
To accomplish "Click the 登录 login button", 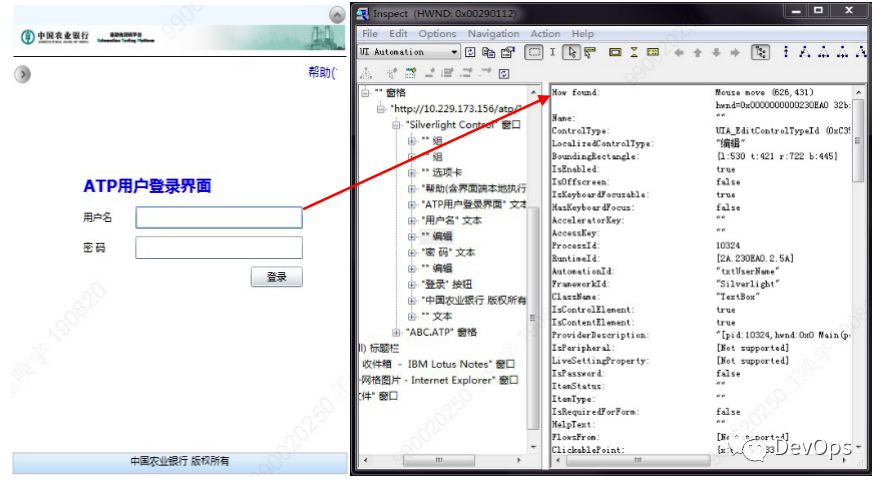I will coord(277,277).
